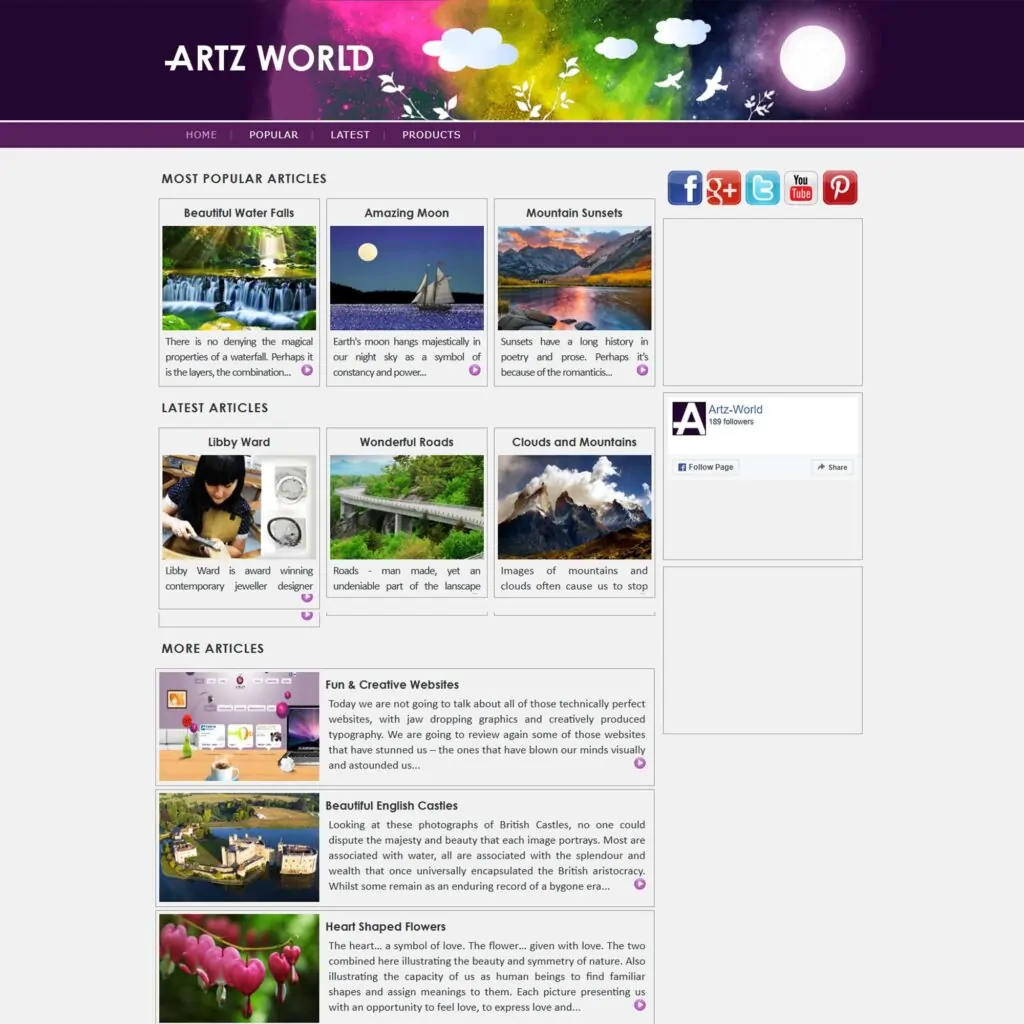The width and height of the screenshot is (1024, 1024).
Task: Click the read-more arrow on Amazing Moon
Action: pyautogui.click(x=474, y=370)
